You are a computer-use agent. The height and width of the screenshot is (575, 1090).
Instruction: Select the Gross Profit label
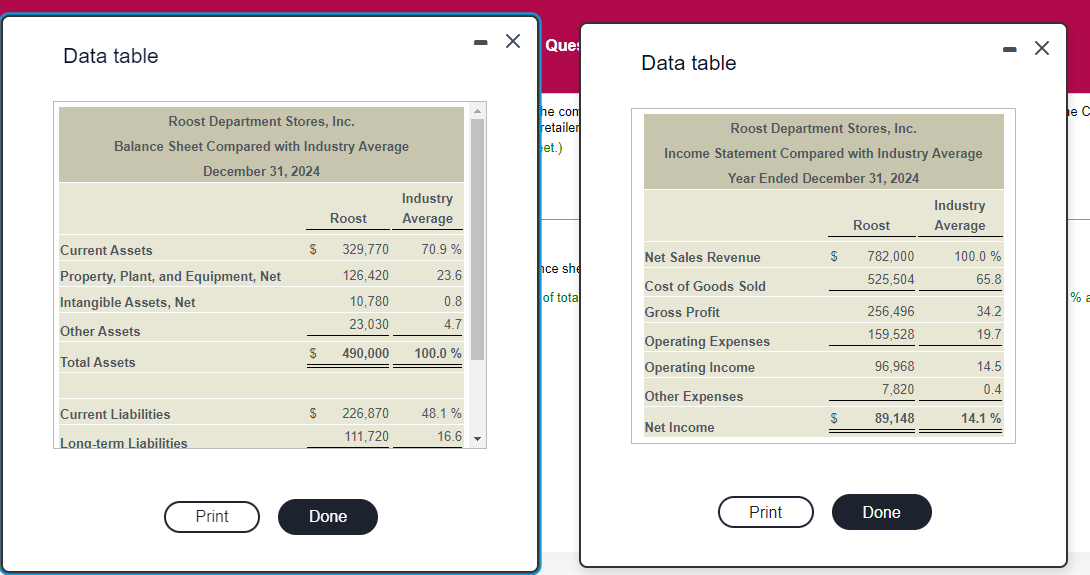682,312
